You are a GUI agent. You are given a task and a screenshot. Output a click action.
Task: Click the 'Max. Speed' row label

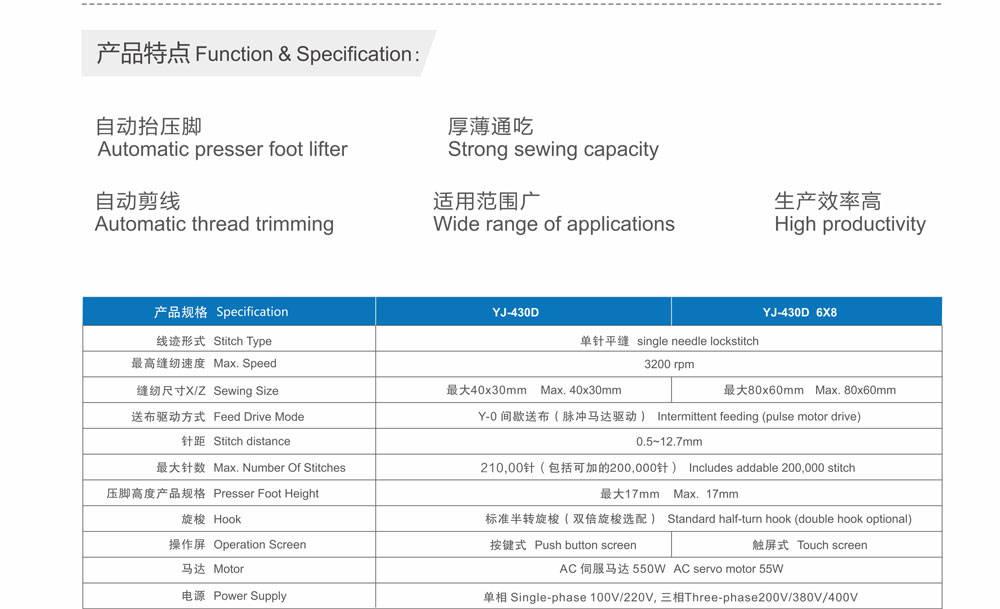pyautogui.click(x=245, y=363)
